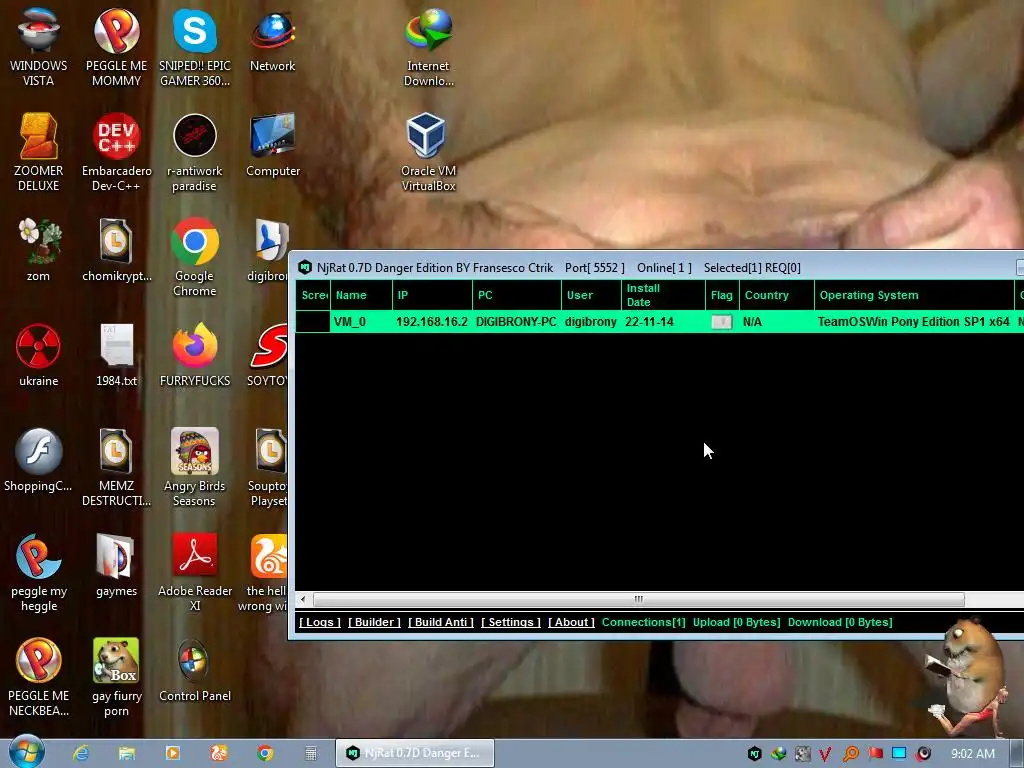Sort by the Country column header
The height and width of the screenshot is (768, 1024).
pos(776,295)
